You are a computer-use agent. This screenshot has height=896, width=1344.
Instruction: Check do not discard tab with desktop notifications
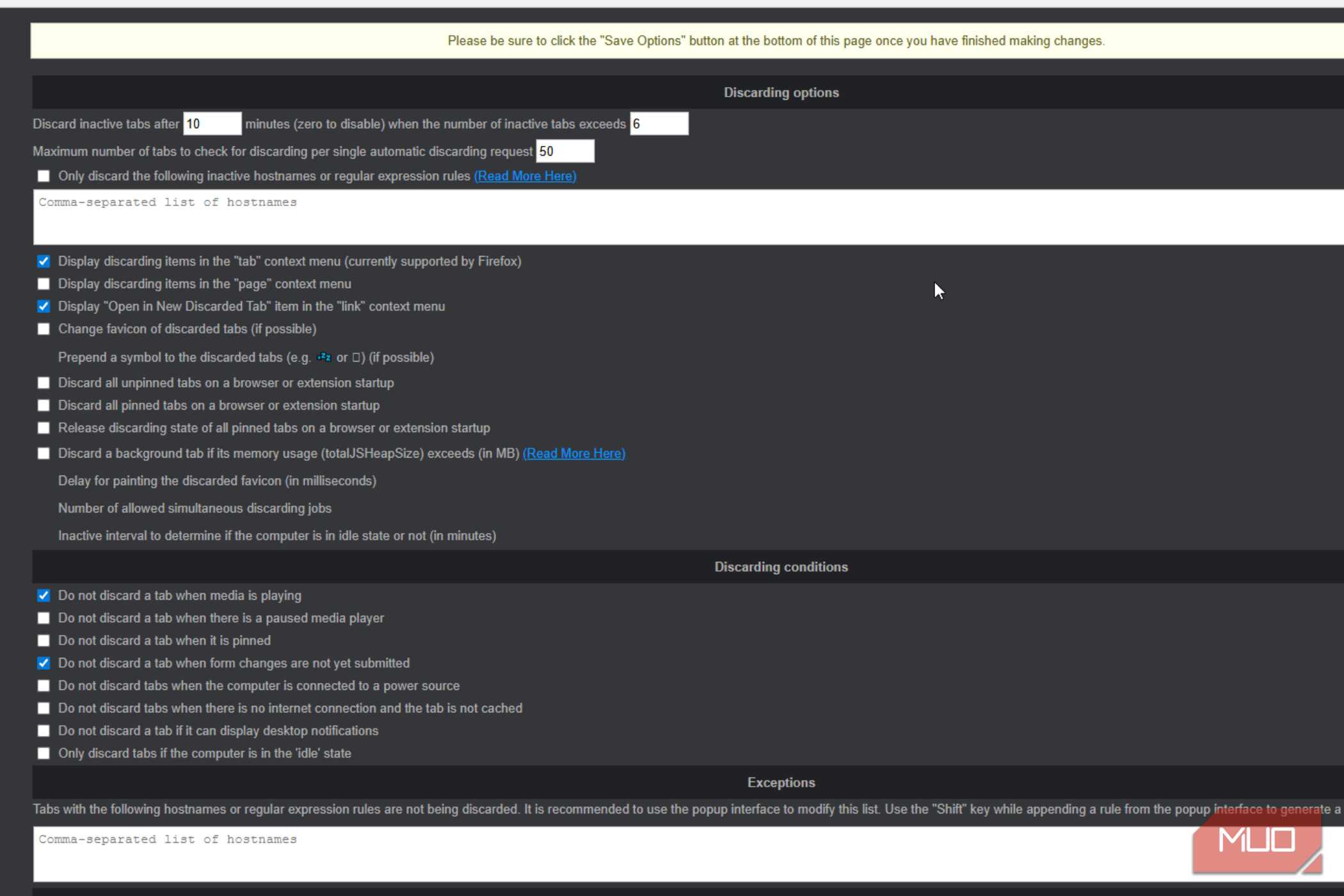tap(44, 731)
